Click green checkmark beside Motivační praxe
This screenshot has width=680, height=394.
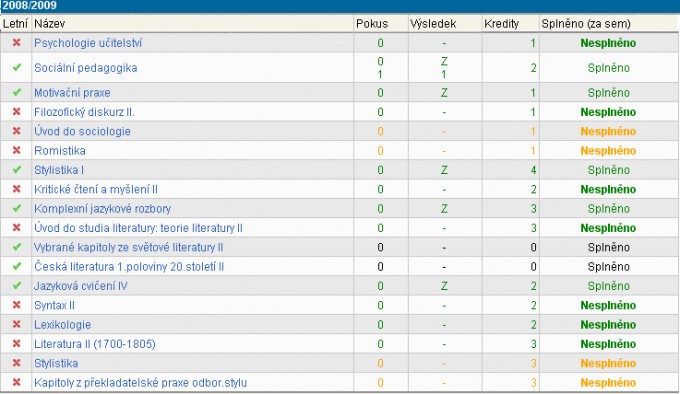pos(16,92)
